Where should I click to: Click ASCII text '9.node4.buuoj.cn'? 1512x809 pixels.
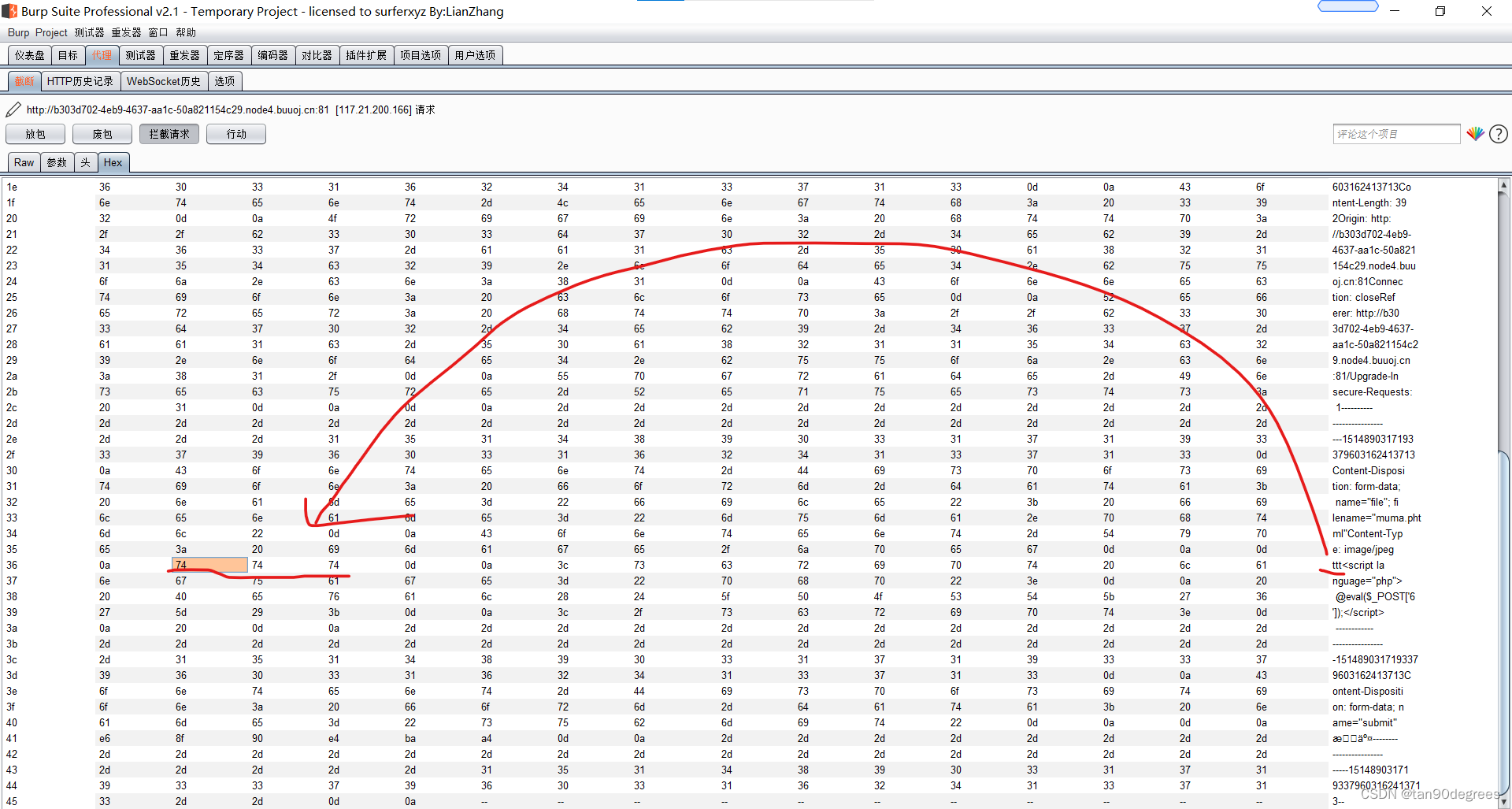(x=1371, y=360)
